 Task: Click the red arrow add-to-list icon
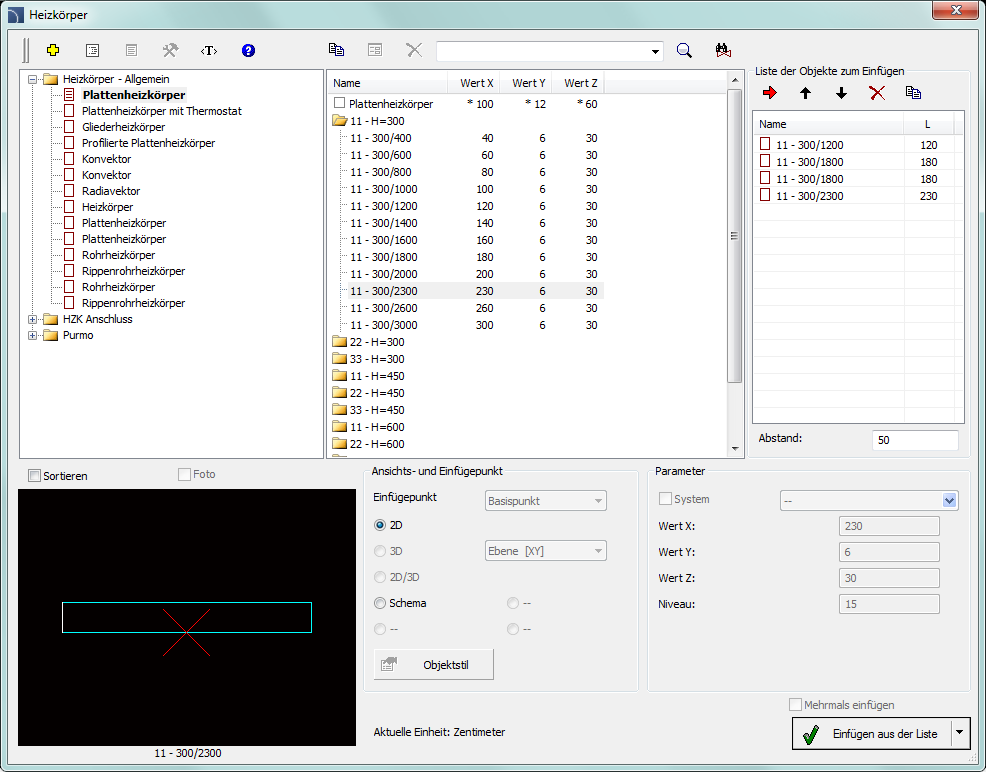pyautogui.click(x=769, y=93)
